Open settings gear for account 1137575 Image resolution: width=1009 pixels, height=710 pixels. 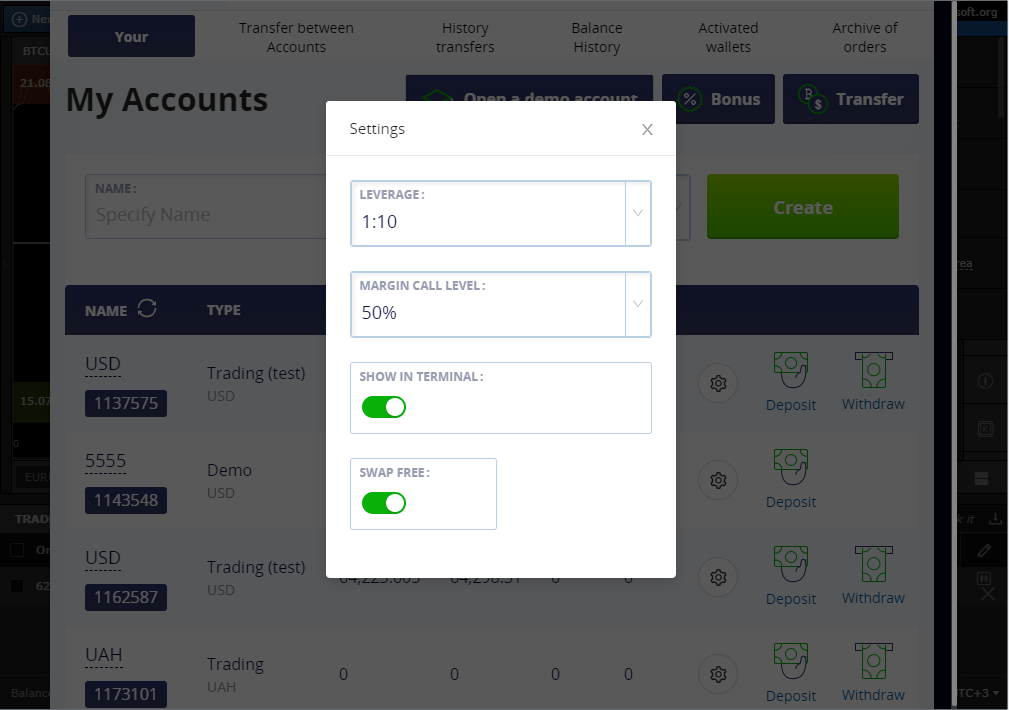pos(718,384)
